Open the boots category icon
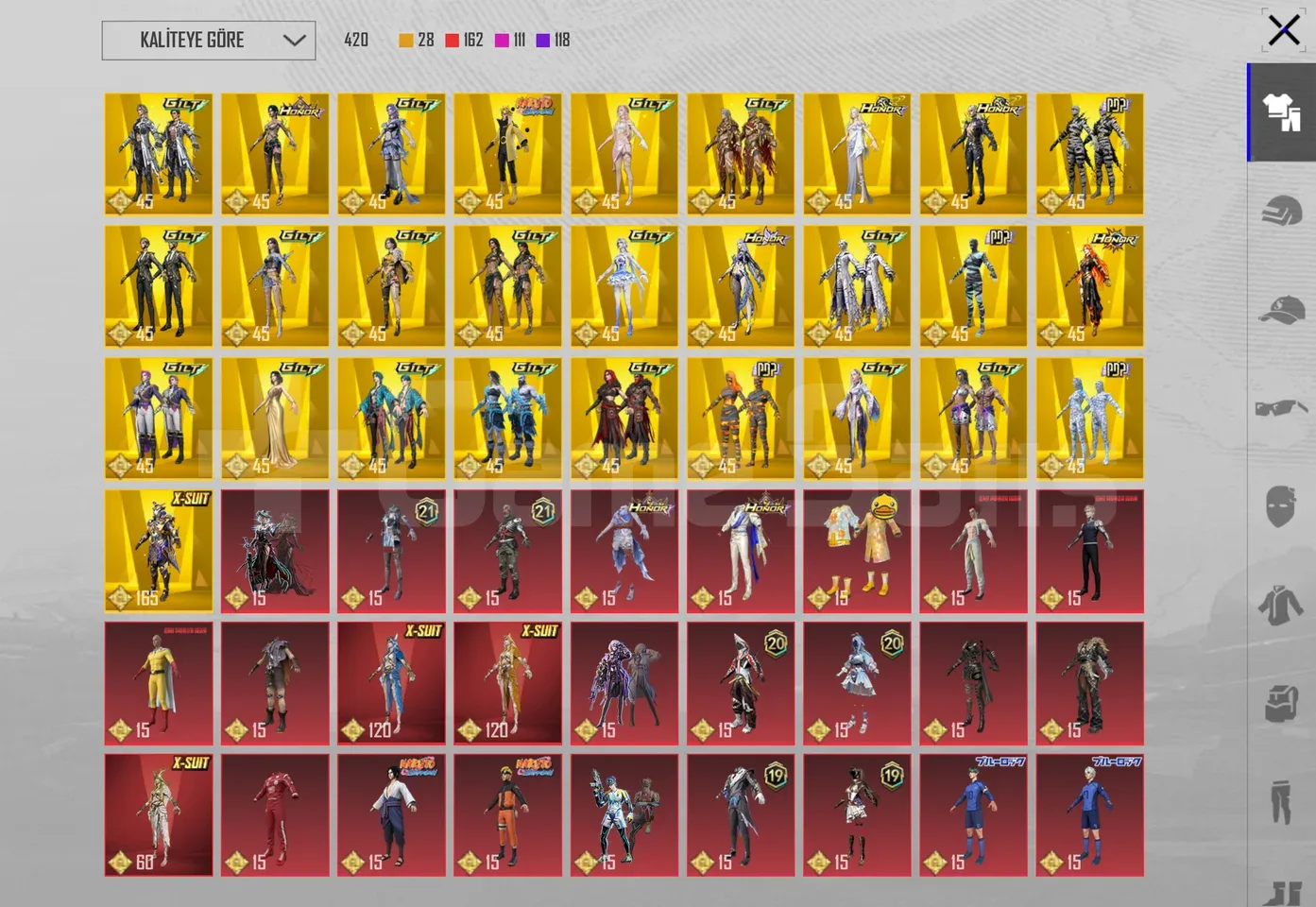Screen dimensions: 1316x907 click(x=1283, y=892)
